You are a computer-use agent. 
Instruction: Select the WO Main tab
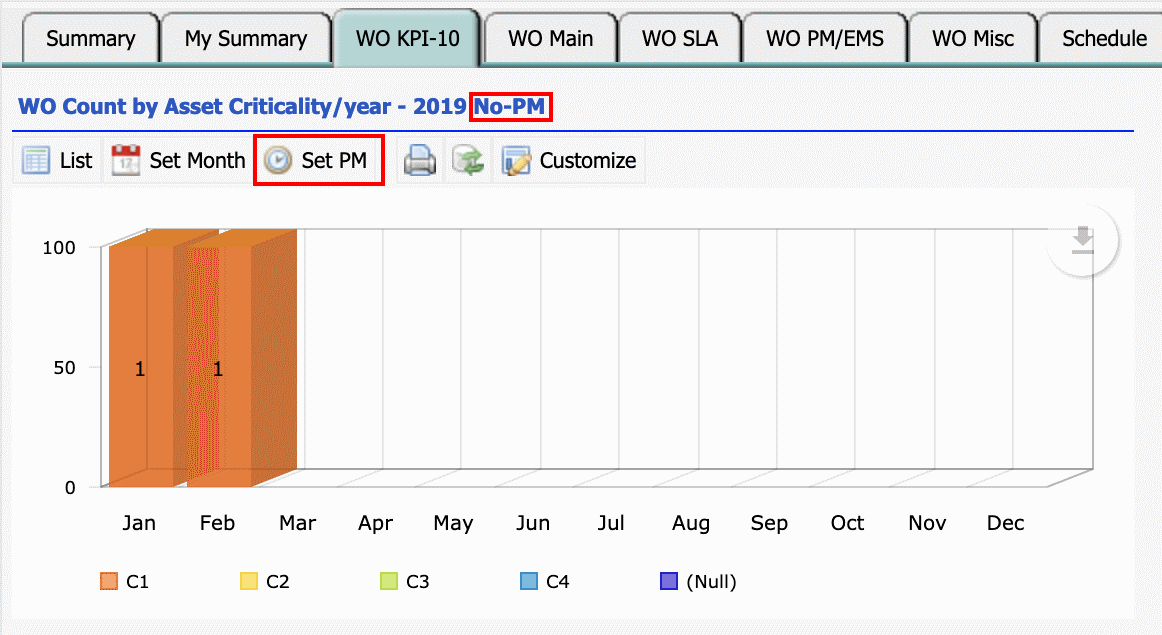point(549,38)
